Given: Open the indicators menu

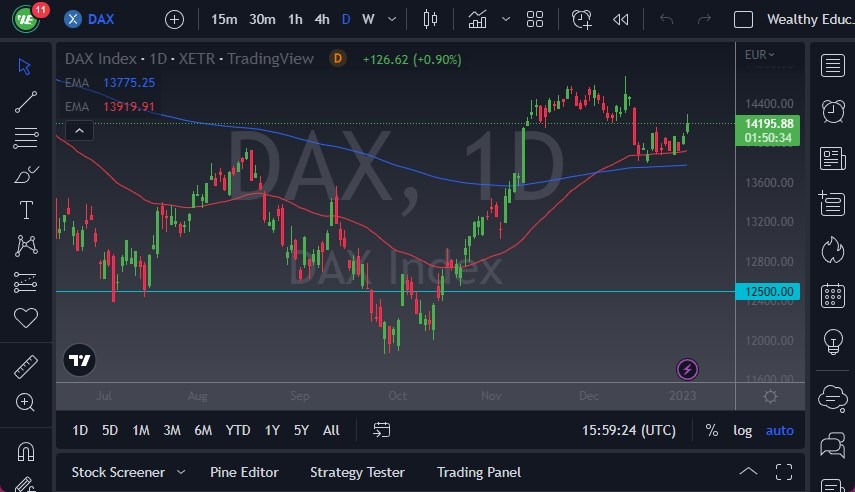Looking at the screenshot, I should click(477, 20).
